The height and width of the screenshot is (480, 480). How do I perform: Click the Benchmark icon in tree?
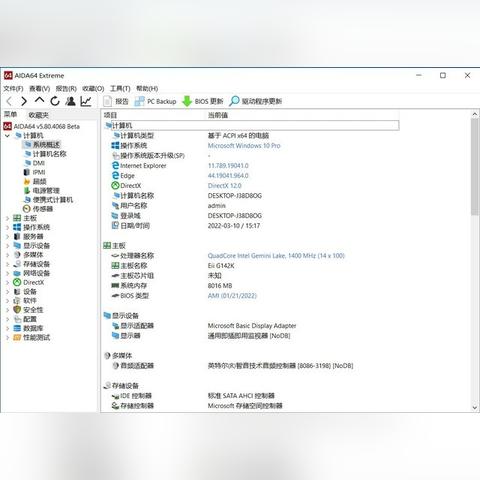[17, 337]
